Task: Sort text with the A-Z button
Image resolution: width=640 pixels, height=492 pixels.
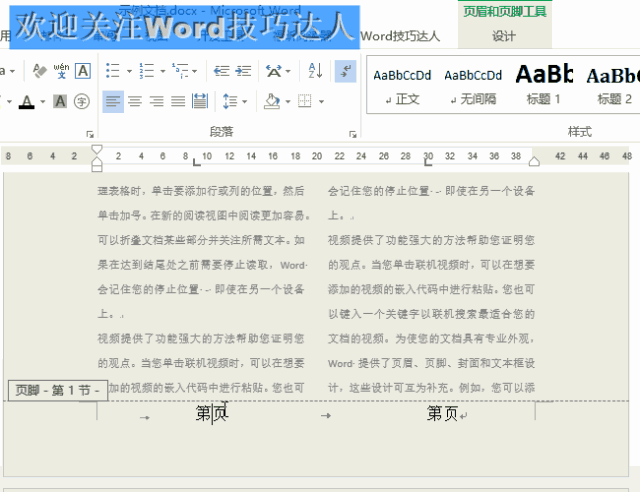Action: 316,71
